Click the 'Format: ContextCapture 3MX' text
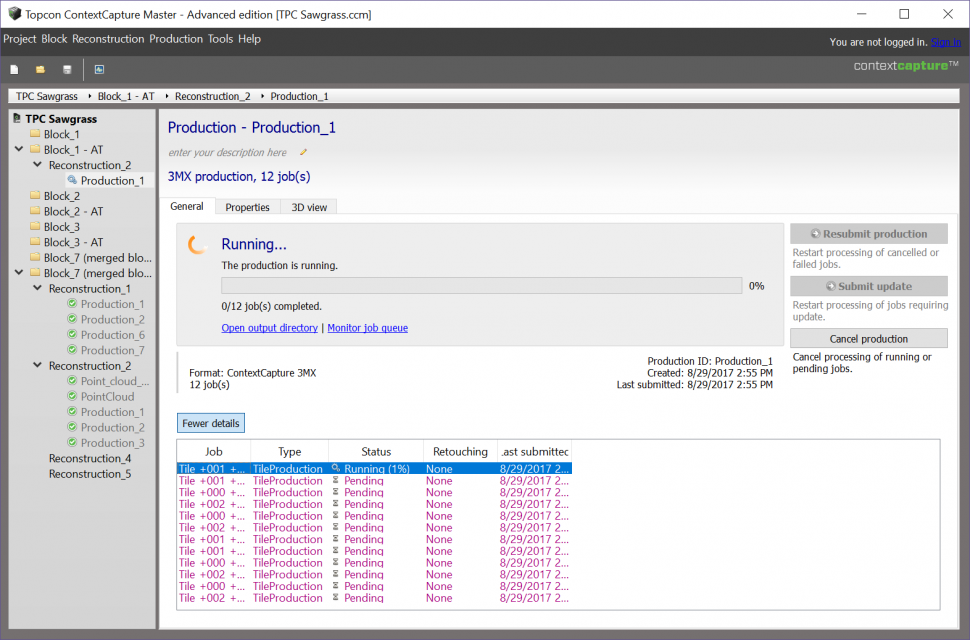 pos(252,373)
